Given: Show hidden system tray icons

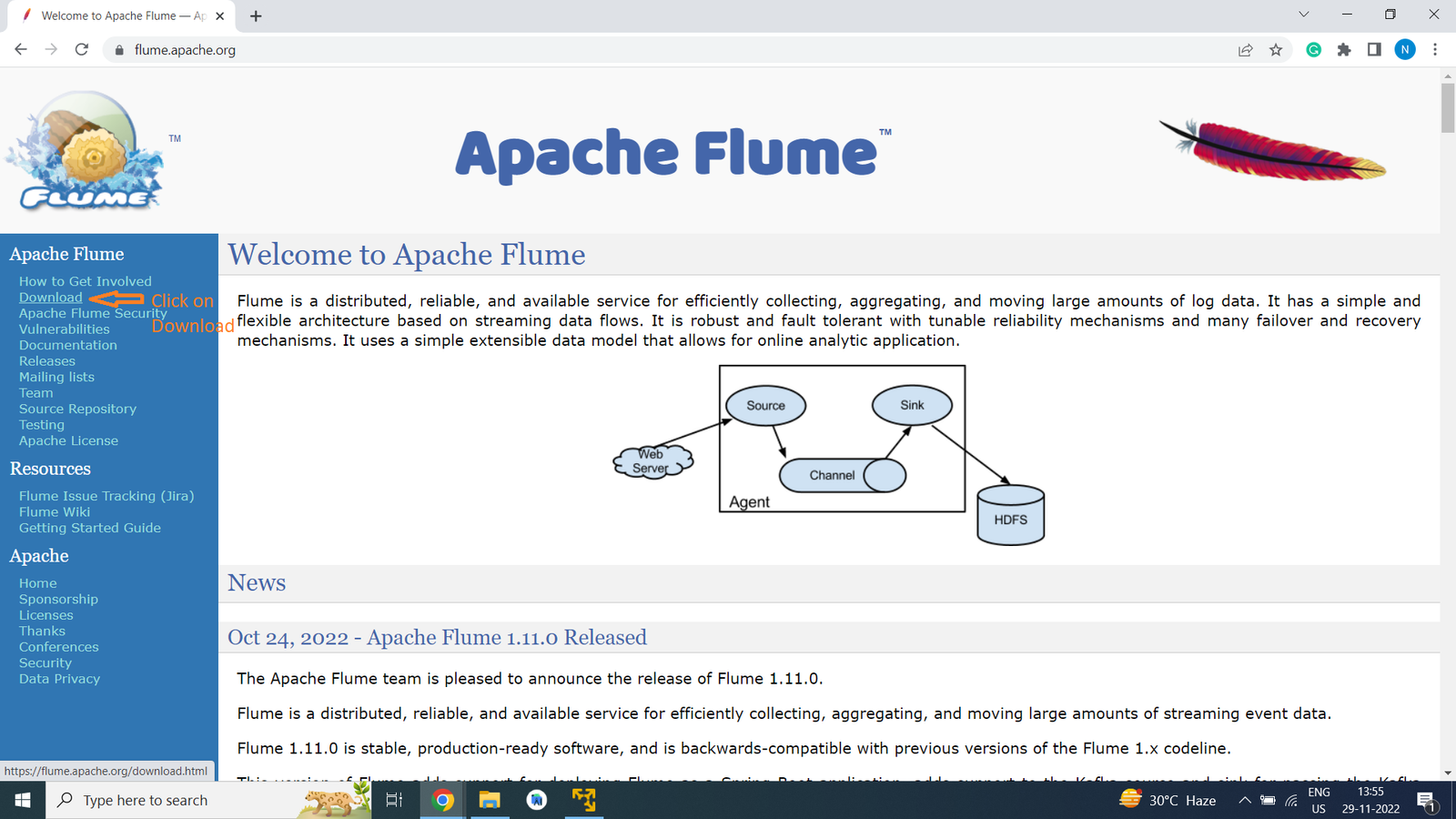Looking at the screenshot, I should (1244, 800).
